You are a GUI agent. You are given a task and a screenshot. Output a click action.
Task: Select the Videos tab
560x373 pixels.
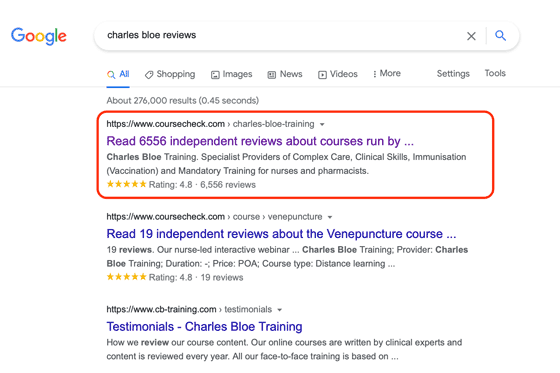click(338, 74)
